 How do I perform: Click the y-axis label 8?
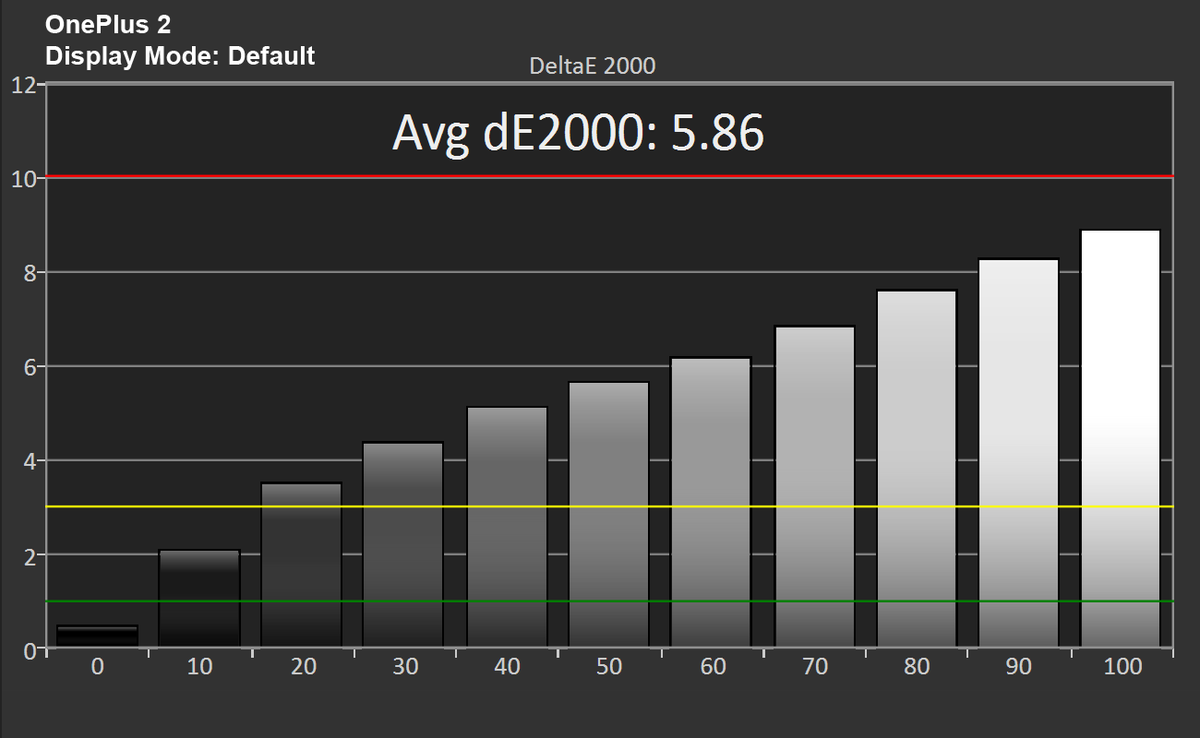[29, 272]
